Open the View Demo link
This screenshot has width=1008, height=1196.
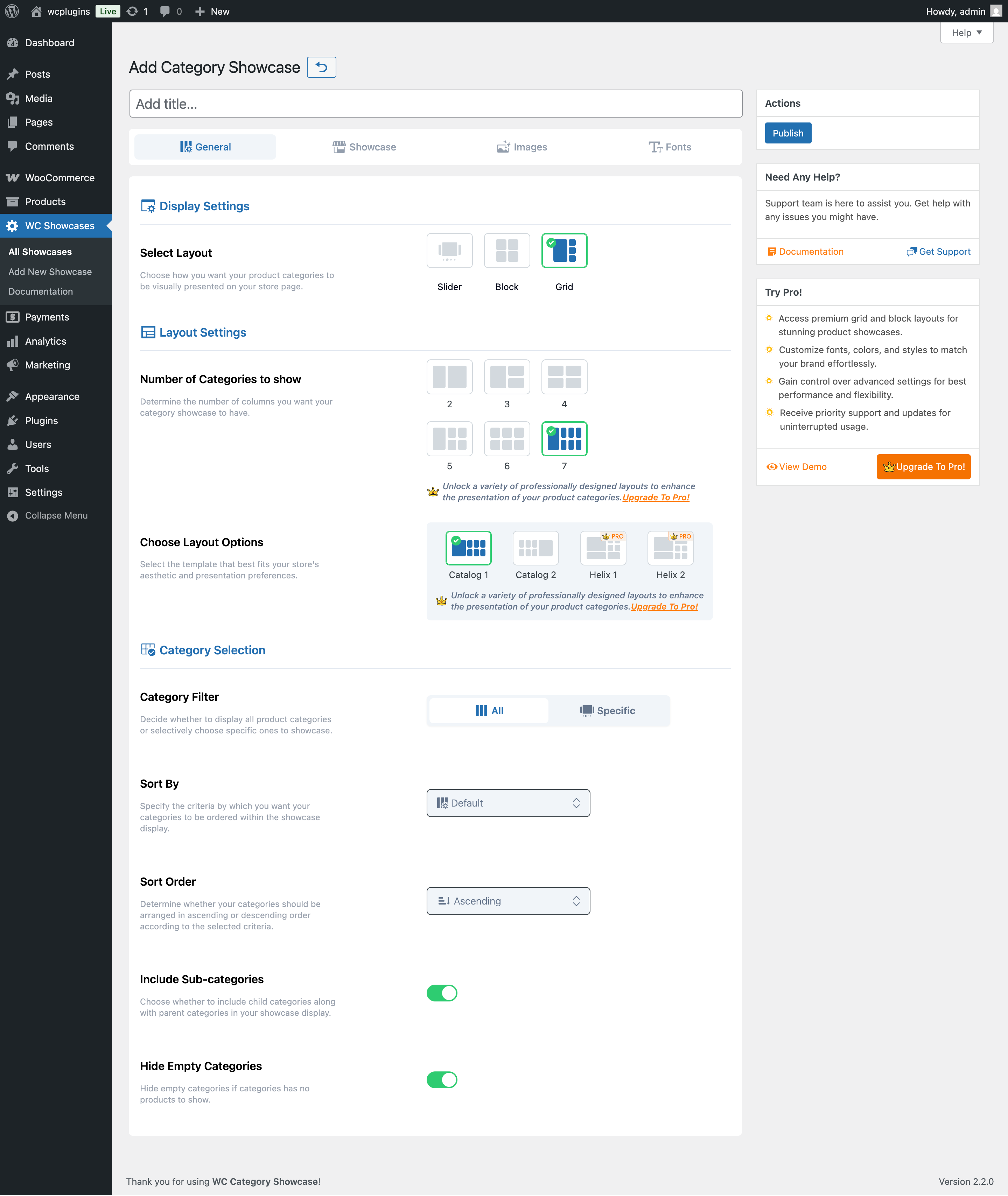coord(797,467)
